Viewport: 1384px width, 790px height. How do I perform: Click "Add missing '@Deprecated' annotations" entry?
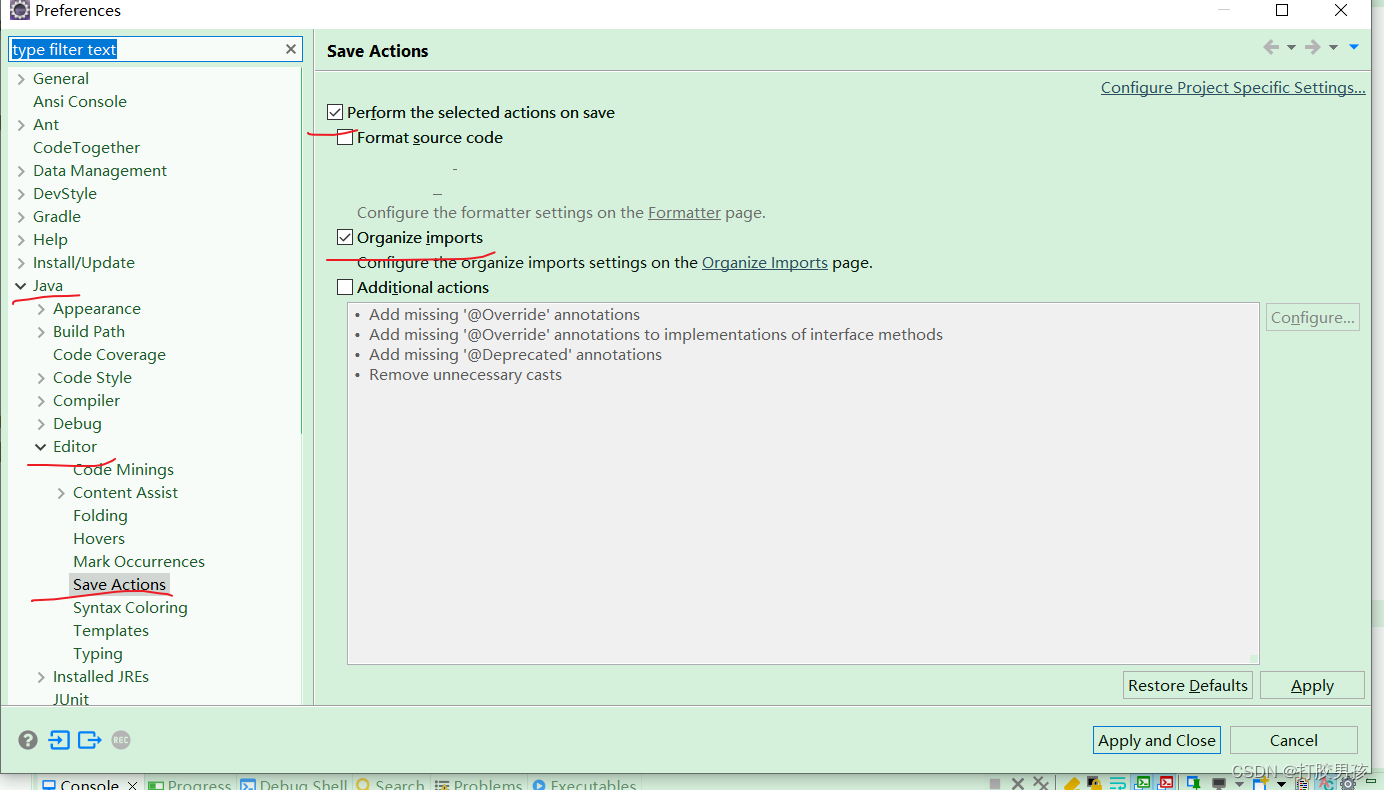(x=515, y=355)
